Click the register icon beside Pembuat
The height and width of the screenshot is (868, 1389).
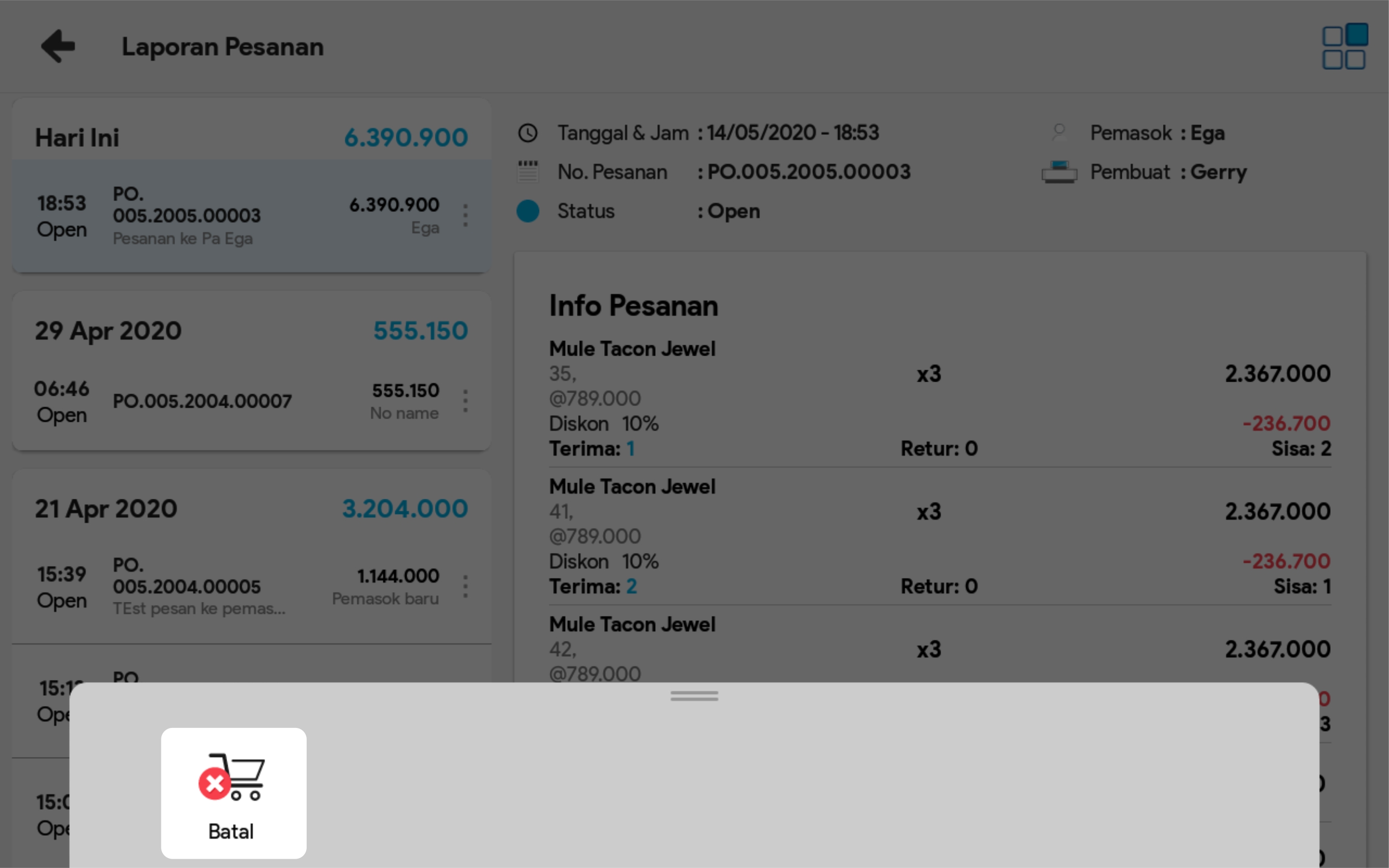coord(1059,172)
